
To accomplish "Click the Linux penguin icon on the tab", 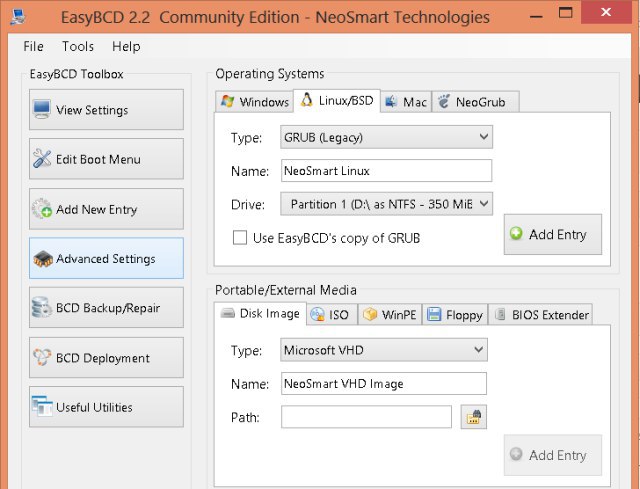I will click(307, 100).
